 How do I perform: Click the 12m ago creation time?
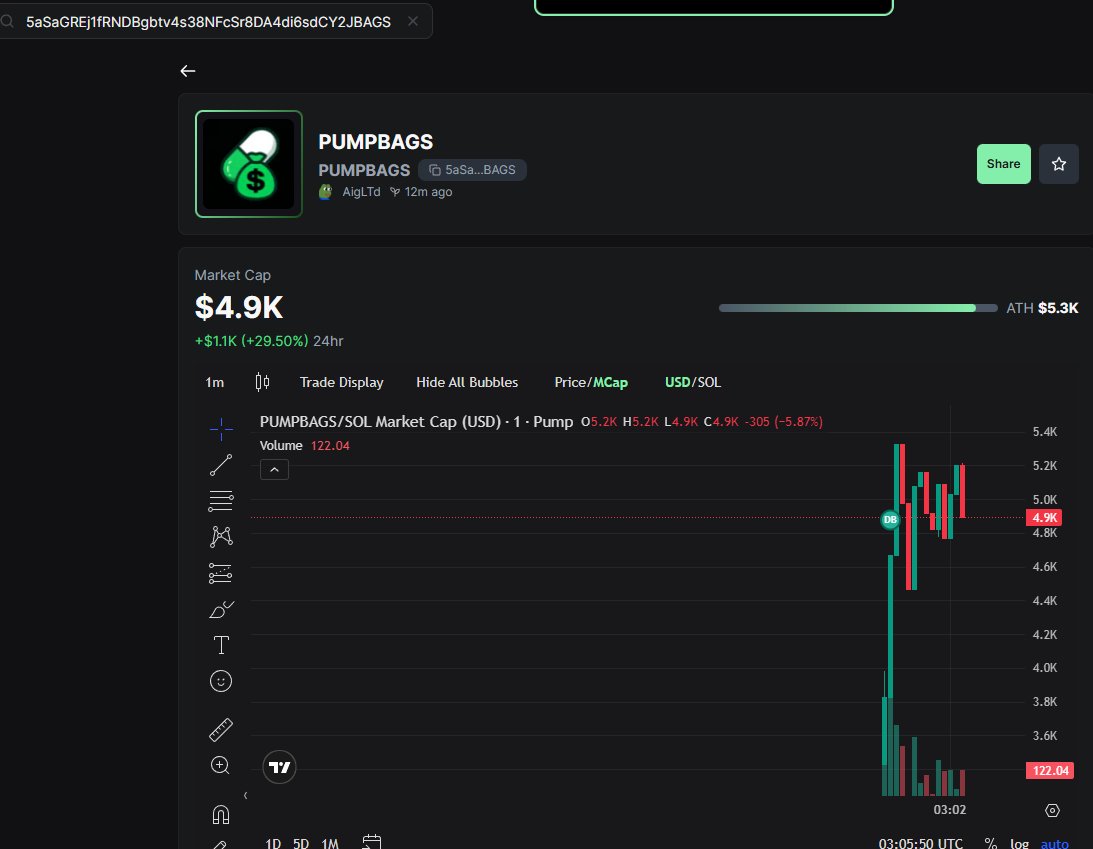tap(428, 192)
